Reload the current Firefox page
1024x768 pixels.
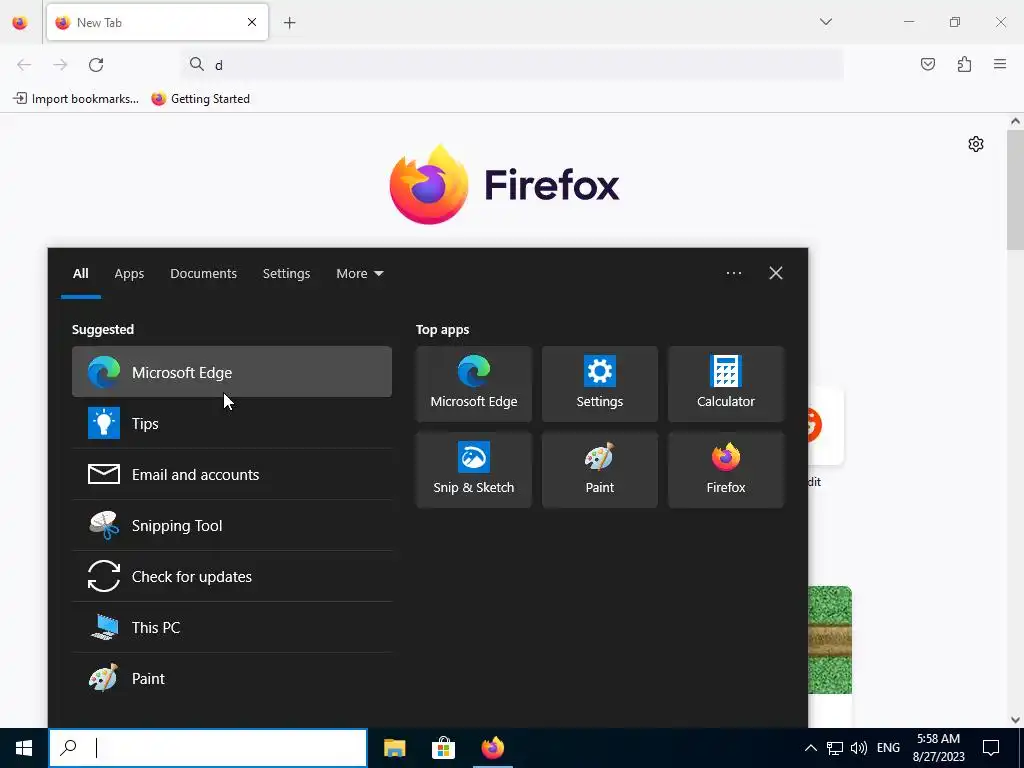tap(96, 64)
